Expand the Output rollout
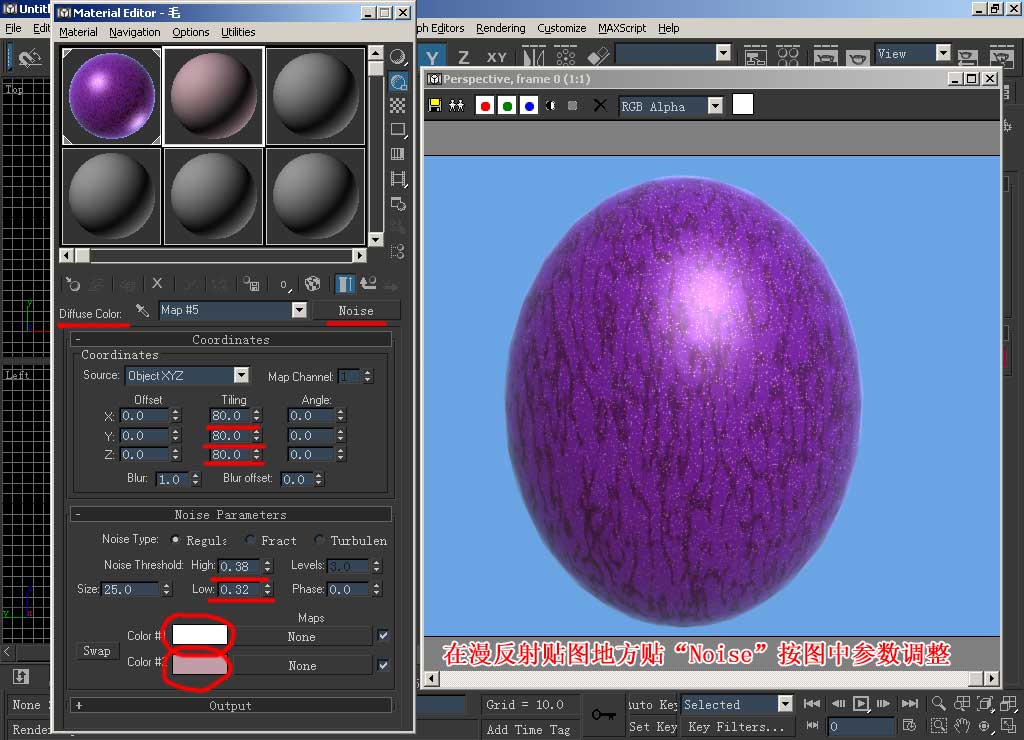The image size is (1024, 740). 231,705
